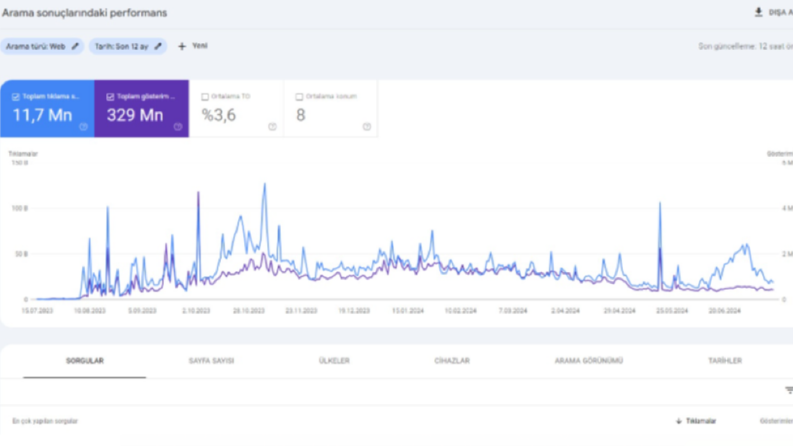Click the 2.10.2023 date label on chart
Viewport: 793px width, 446px height.
click(x=196, y=310)
